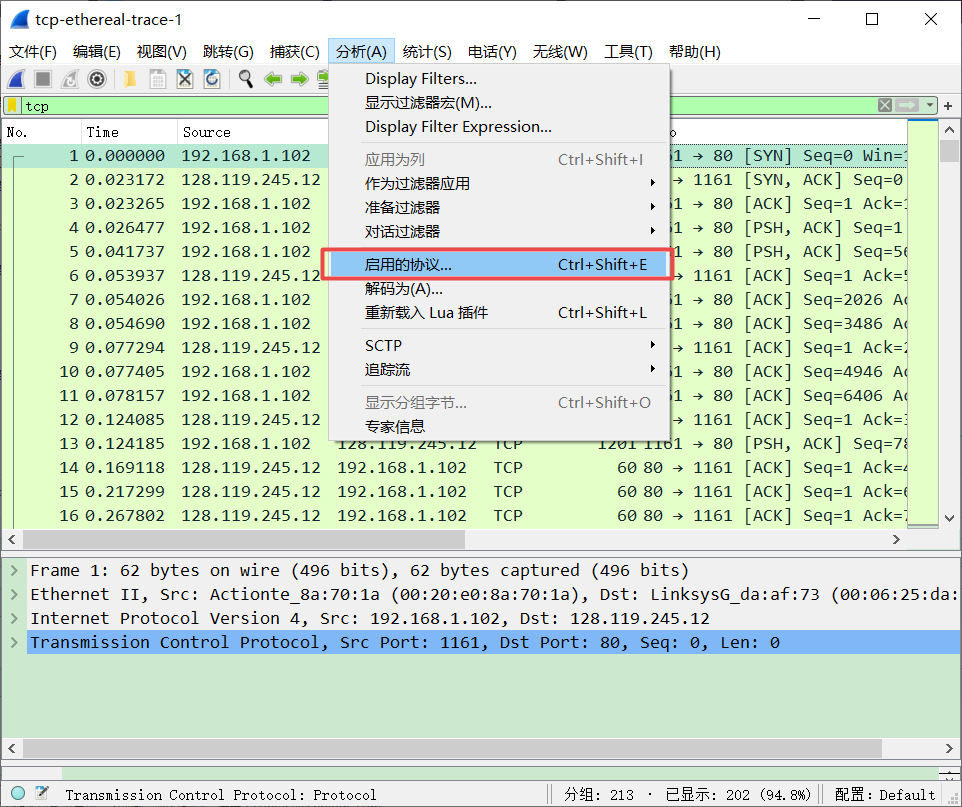Select packet 16 at time 0.267802
The width and height of the screenshot is (962, 807).
[x=454, y=515]
